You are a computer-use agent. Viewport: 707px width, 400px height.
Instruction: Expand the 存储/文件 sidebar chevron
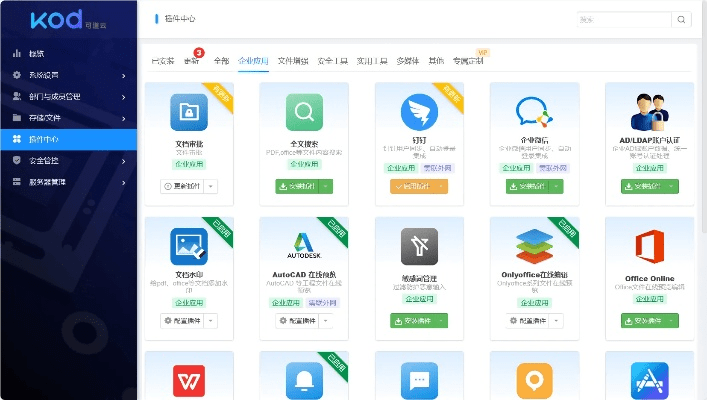coord(124,119)
